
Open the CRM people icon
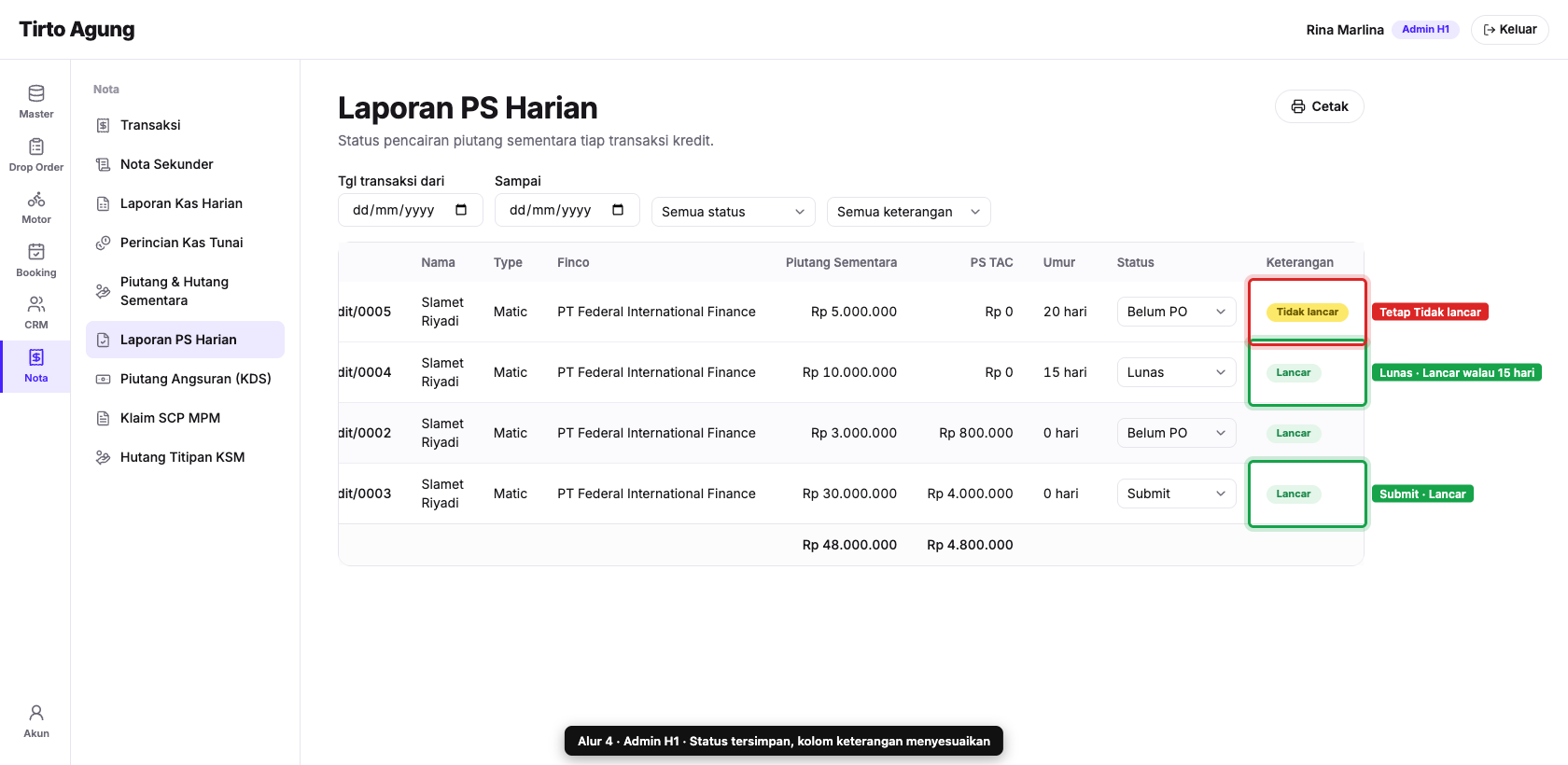36,304
